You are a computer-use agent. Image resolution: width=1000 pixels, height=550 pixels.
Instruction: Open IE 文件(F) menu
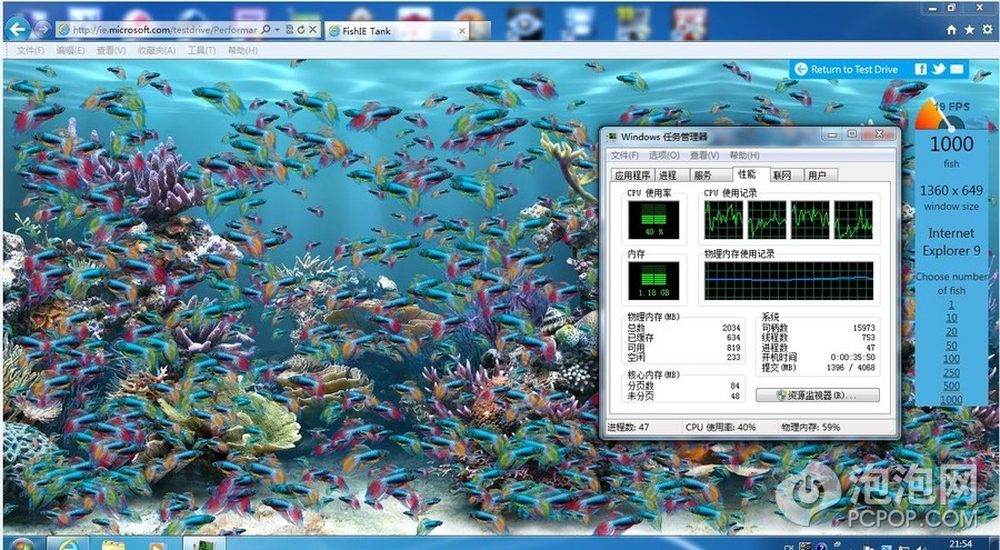(31, 50)
